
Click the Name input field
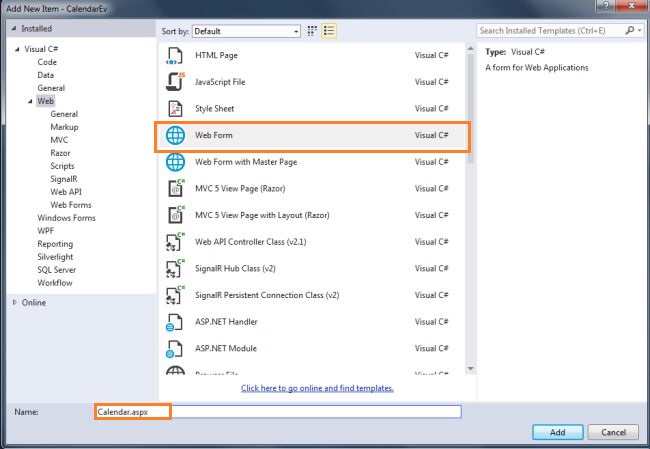click(x=278, y=412)
